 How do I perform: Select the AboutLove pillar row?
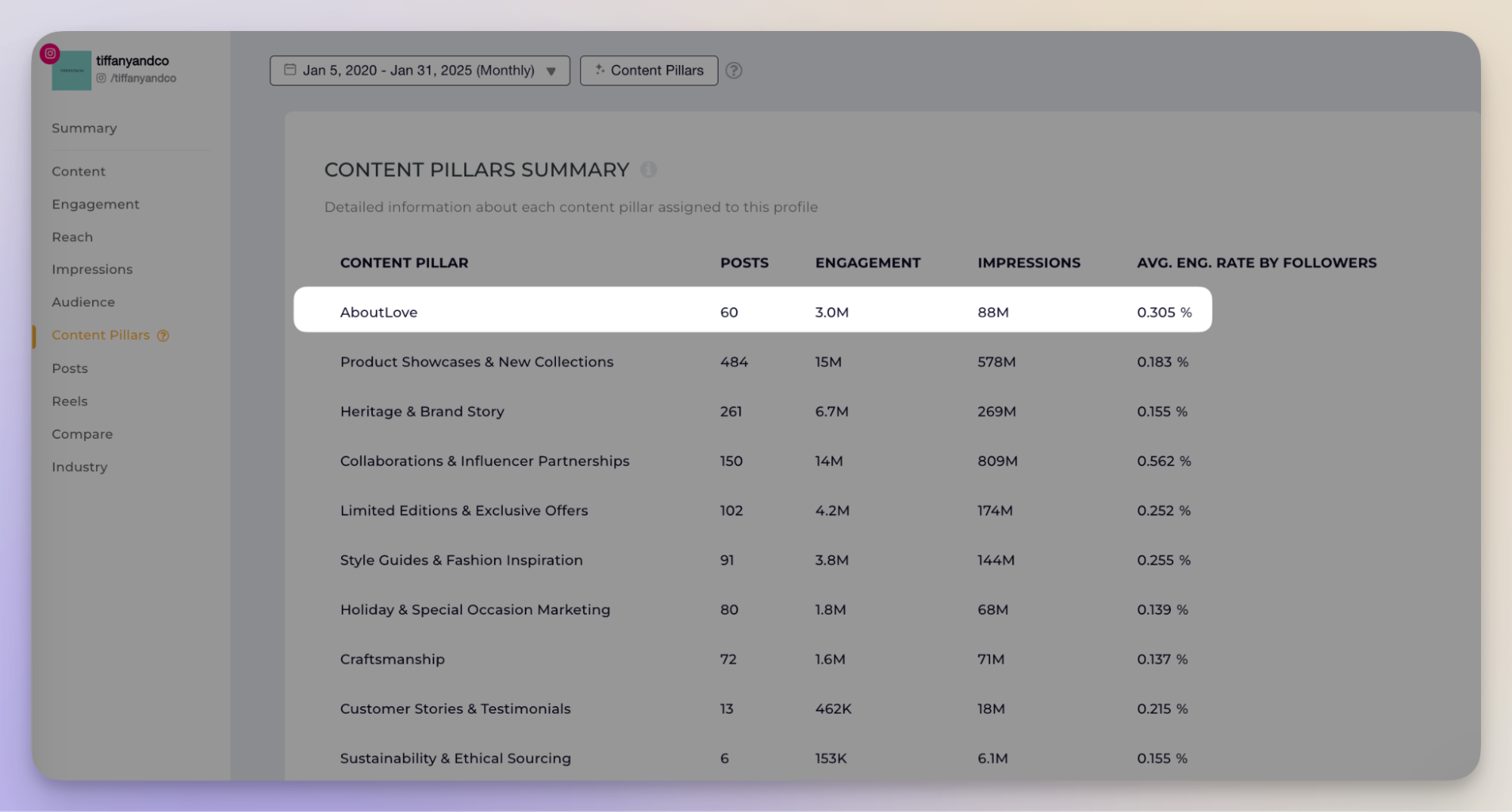[753, 310]
